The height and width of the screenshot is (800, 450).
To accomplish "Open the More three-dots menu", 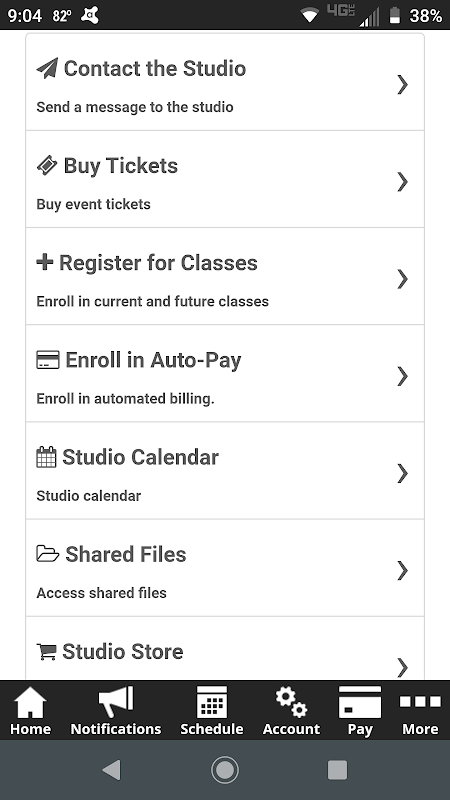I will pos(420,710).
